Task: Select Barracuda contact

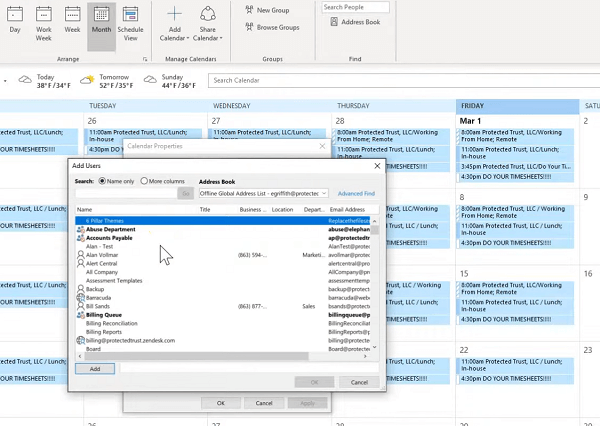Action: tap(223, 298)
